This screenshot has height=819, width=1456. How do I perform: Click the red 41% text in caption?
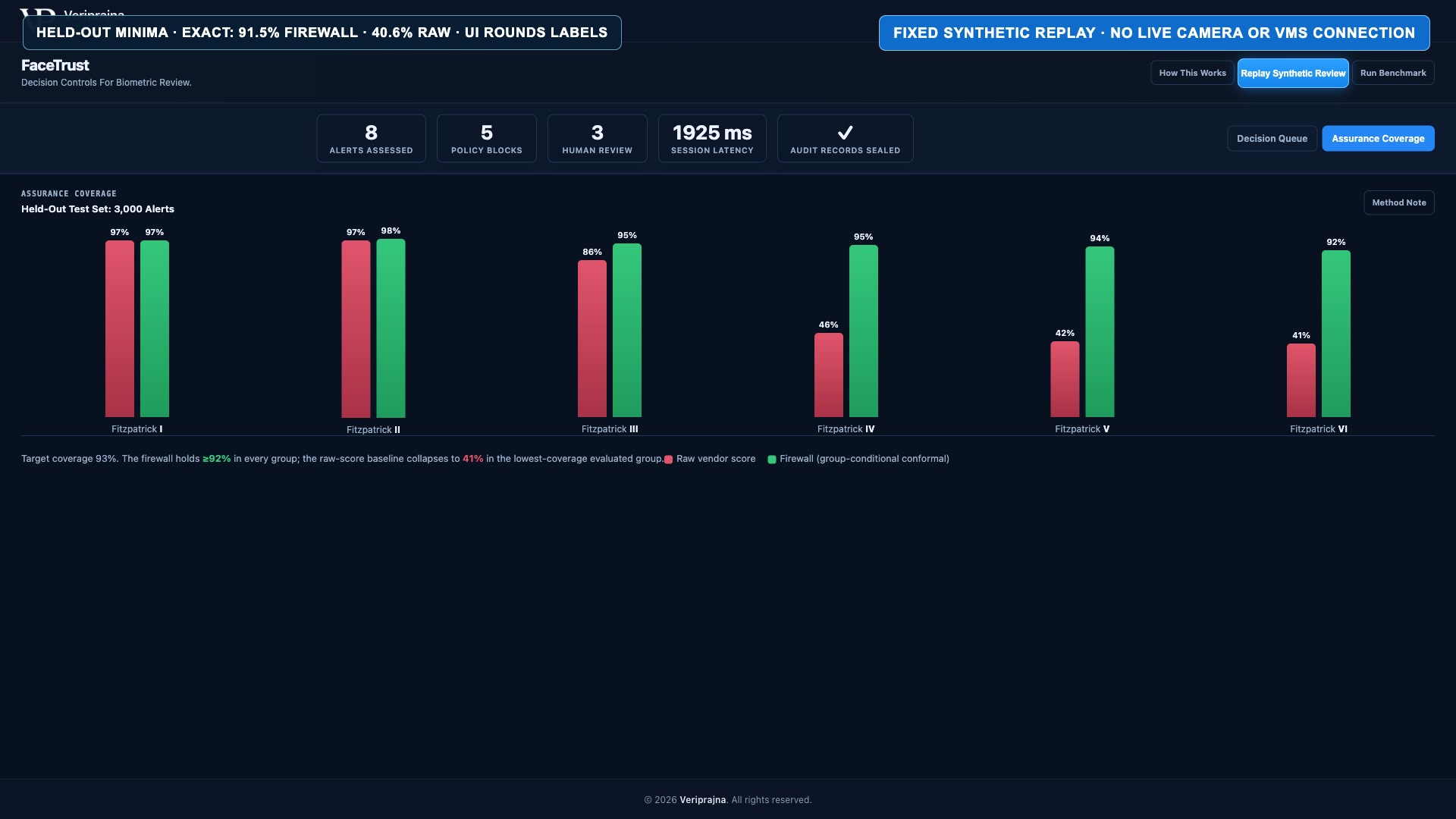pos(472,459)
